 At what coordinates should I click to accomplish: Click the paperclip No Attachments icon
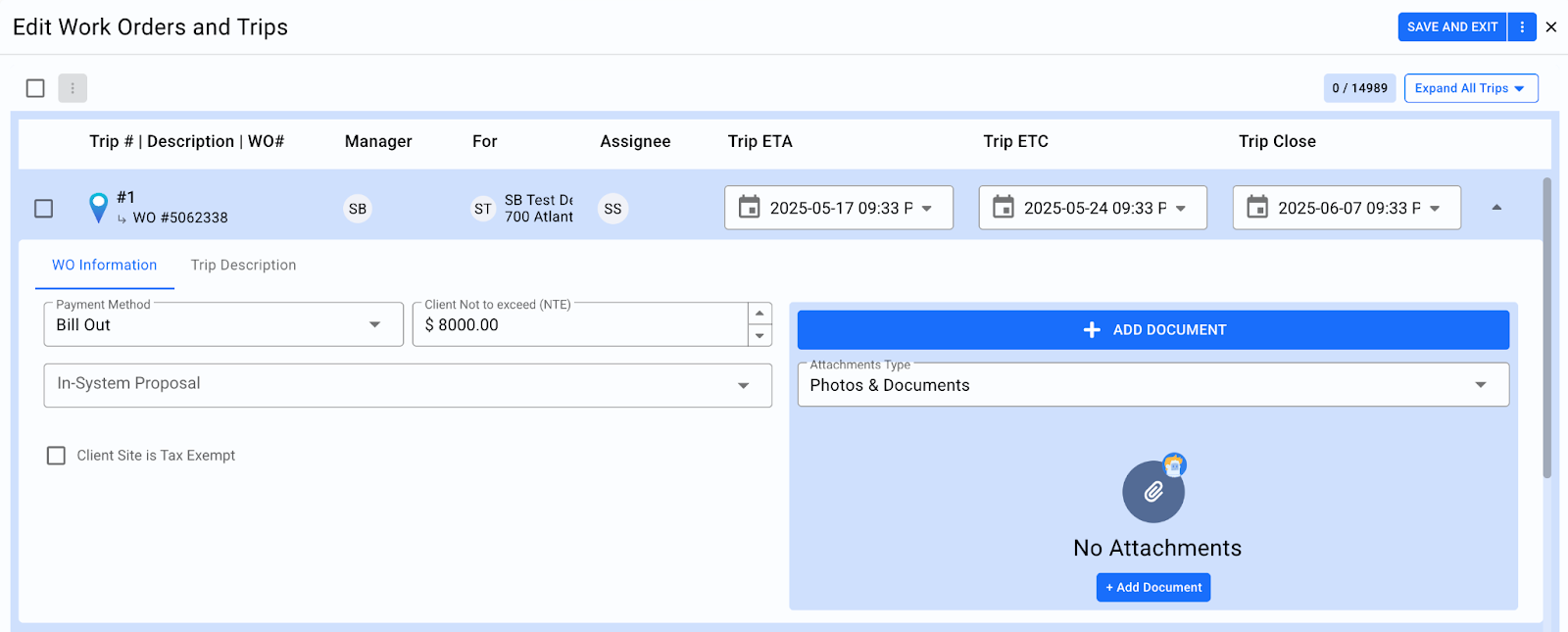[x=1153, y=492]
